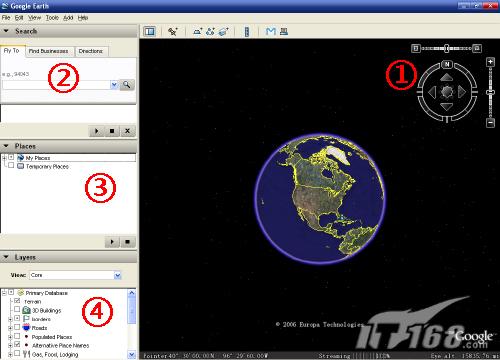Click the My Places globe icon
The width and height of the screenshot is (500, 360).
[21, 158]
